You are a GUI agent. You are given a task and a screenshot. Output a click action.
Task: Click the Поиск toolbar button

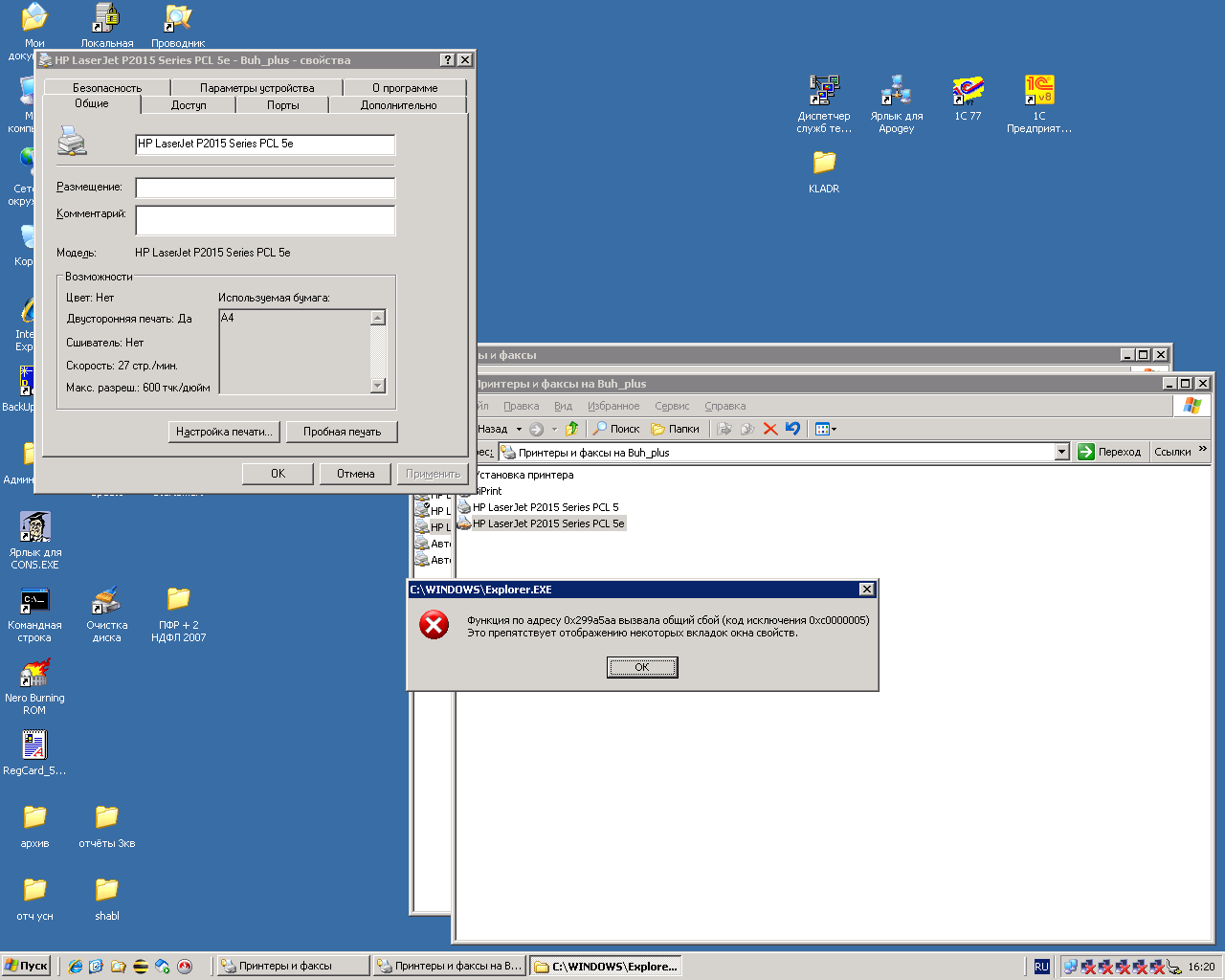(x=615, y=429)
